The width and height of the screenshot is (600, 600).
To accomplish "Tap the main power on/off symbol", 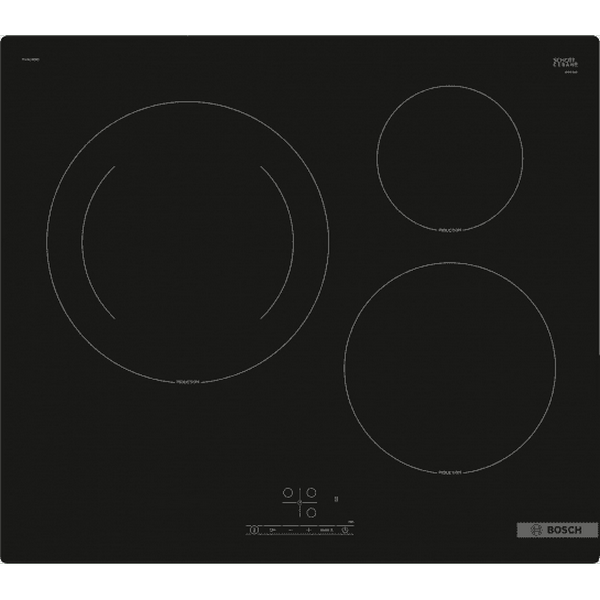I will click(254, 530).
